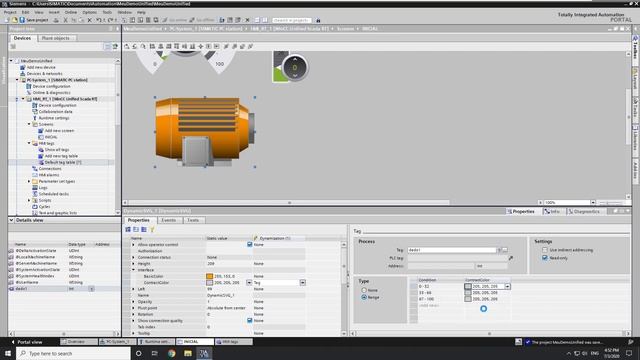640x360 pixels.
Task: Toggle the Read only checkbox
Action: click(545, 258)
